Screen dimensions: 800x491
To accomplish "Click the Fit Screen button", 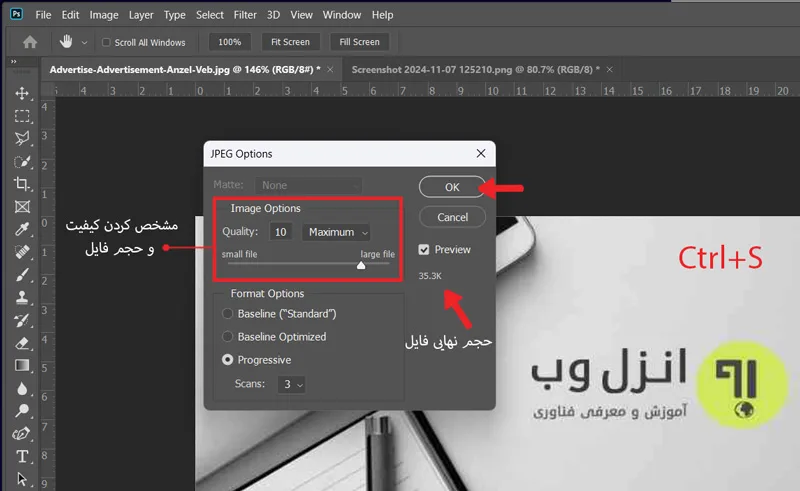I will (x=290, y=42).
